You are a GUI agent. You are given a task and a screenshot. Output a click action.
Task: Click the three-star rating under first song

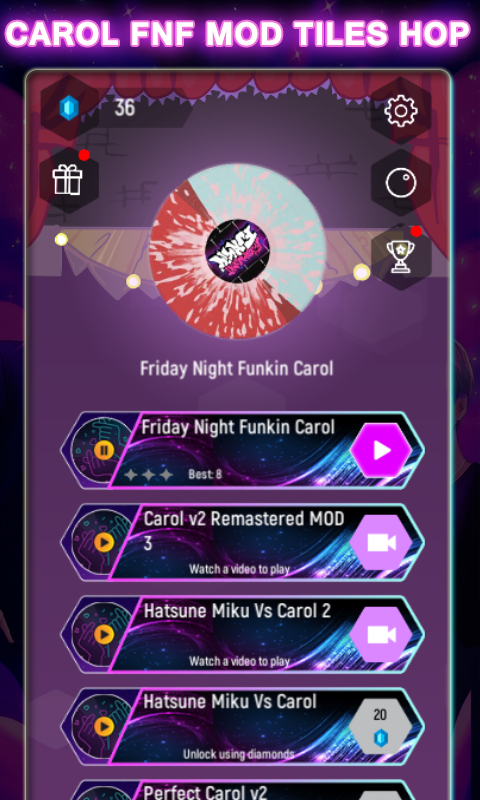tap(148, 475)
